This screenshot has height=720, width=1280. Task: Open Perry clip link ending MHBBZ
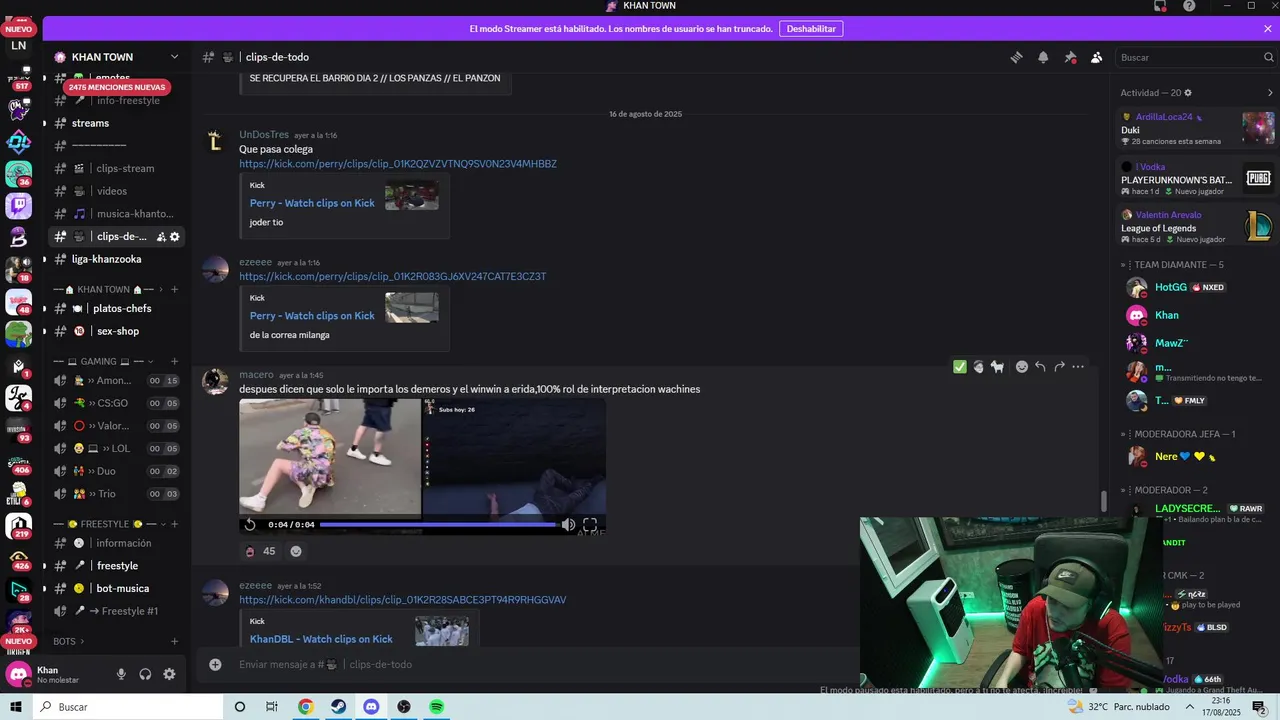[x=398, y=163]
